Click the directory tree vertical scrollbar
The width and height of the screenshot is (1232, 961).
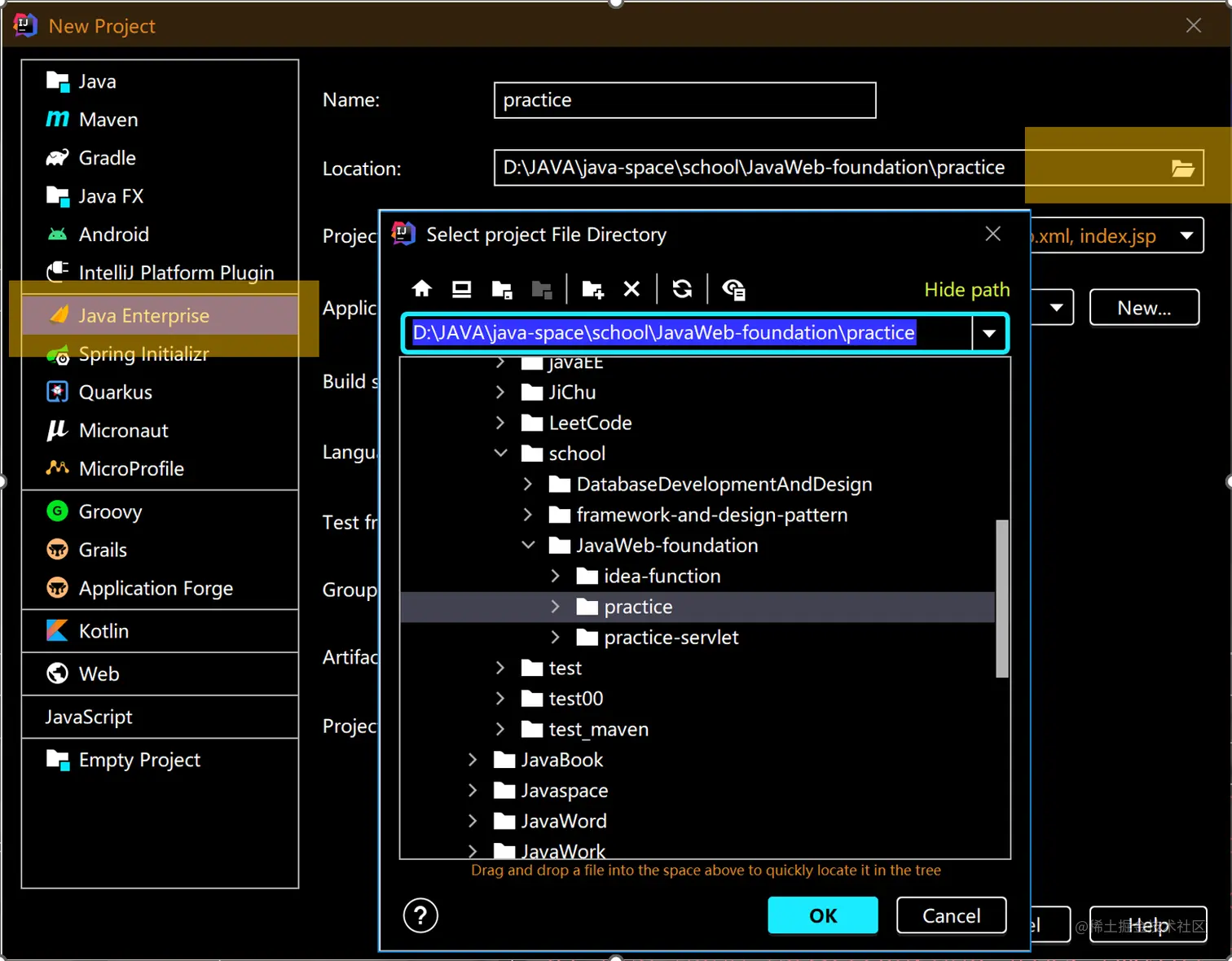click(1002, 599)
